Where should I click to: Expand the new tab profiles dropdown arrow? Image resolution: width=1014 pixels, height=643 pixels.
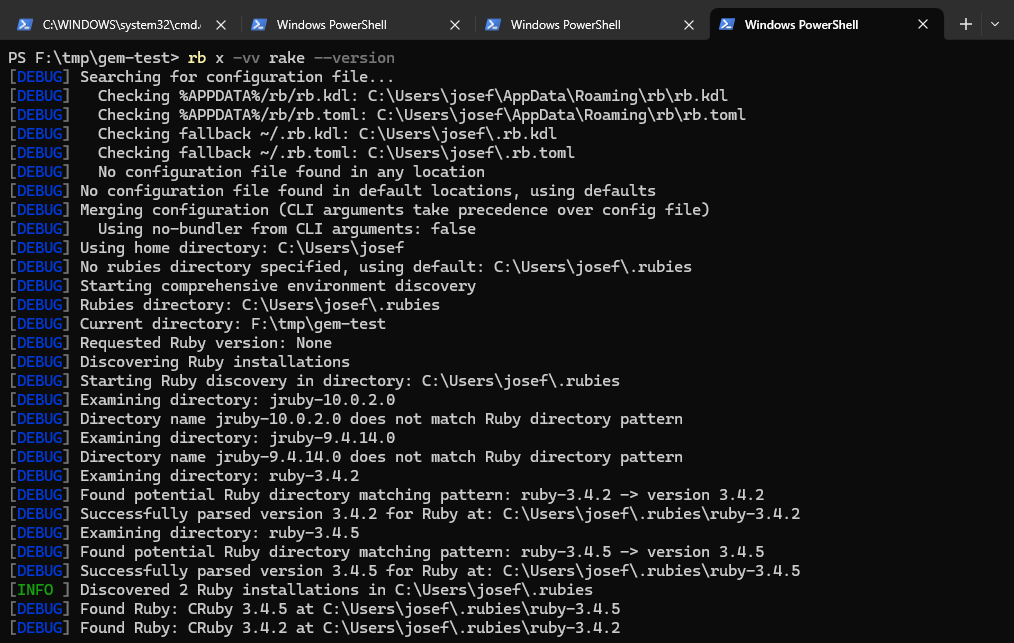[x=995, y=24]
